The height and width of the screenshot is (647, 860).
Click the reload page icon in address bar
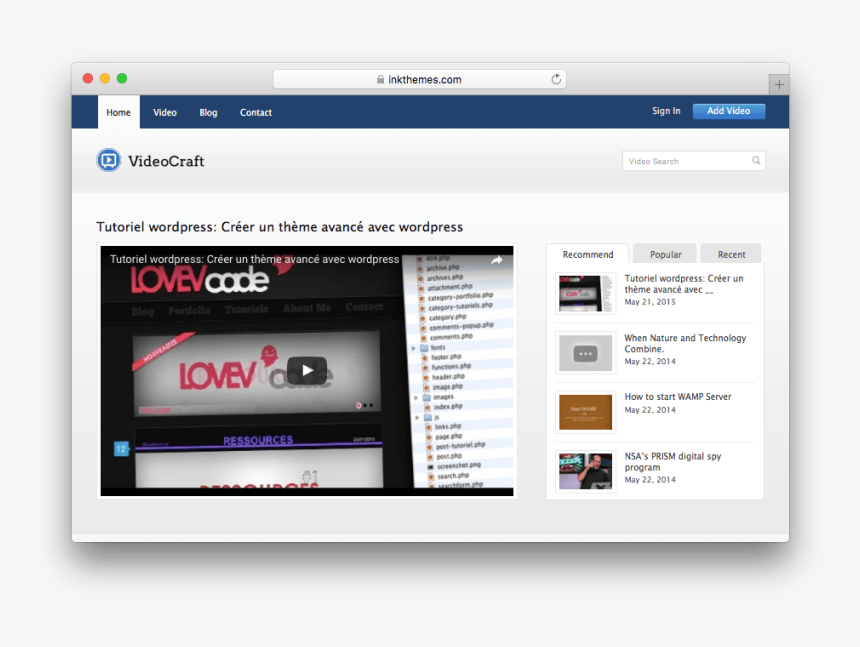tap(556, 79)
